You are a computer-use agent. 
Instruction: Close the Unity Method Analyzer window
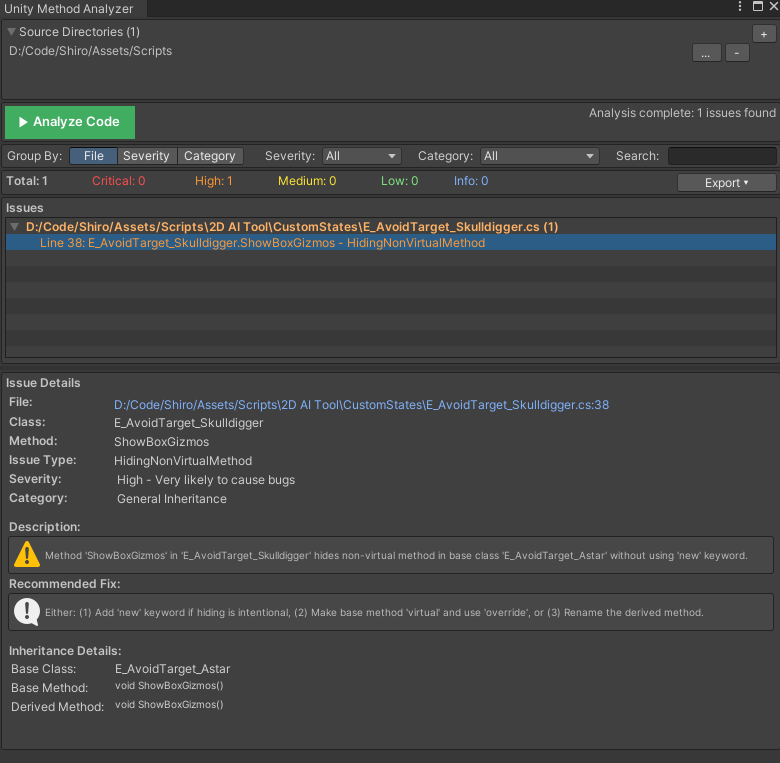click(x=774, y=6)
